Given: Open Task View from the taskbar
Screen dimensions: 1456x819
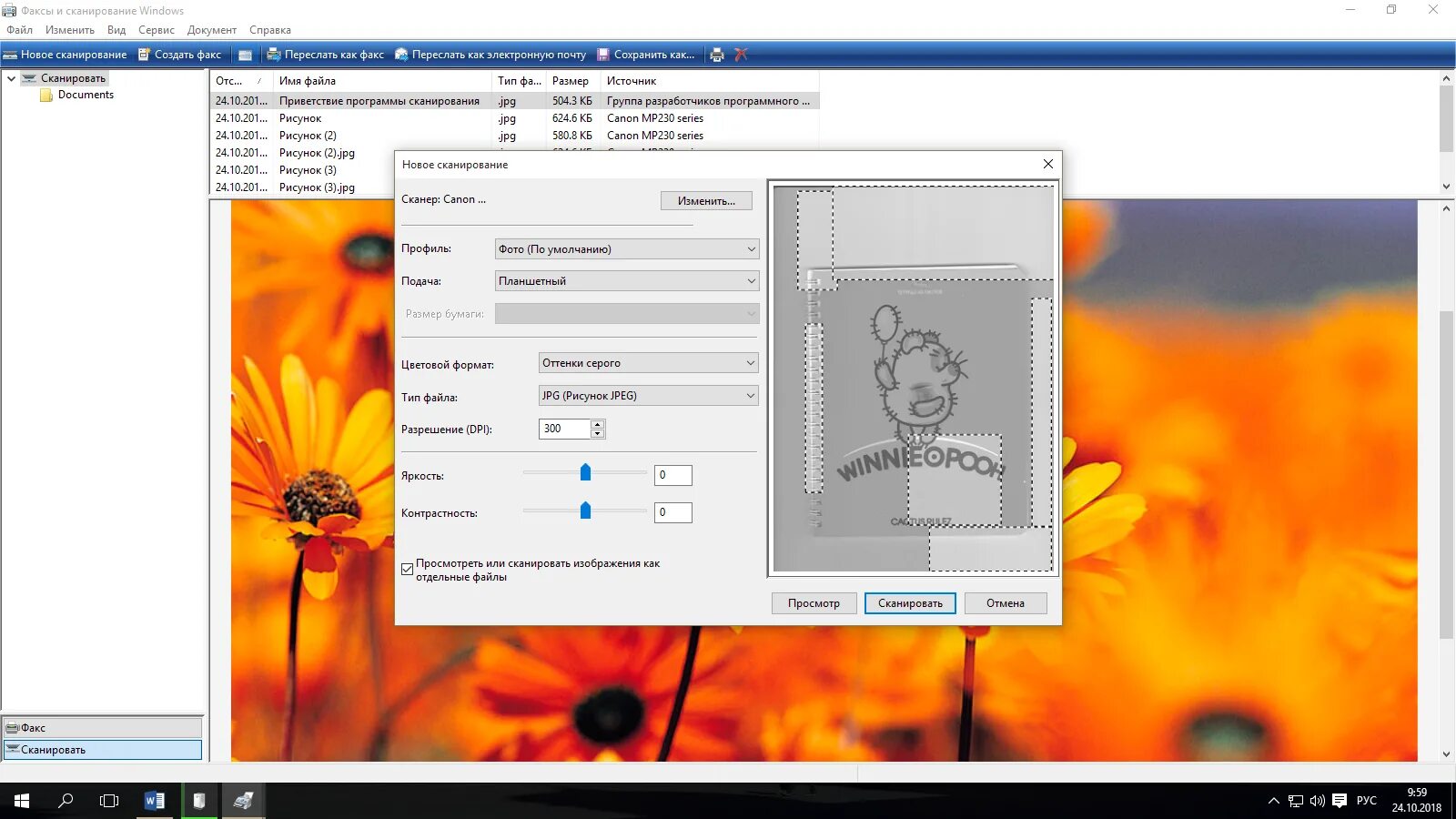Looking at the screenshot, I should pos(109,801).
